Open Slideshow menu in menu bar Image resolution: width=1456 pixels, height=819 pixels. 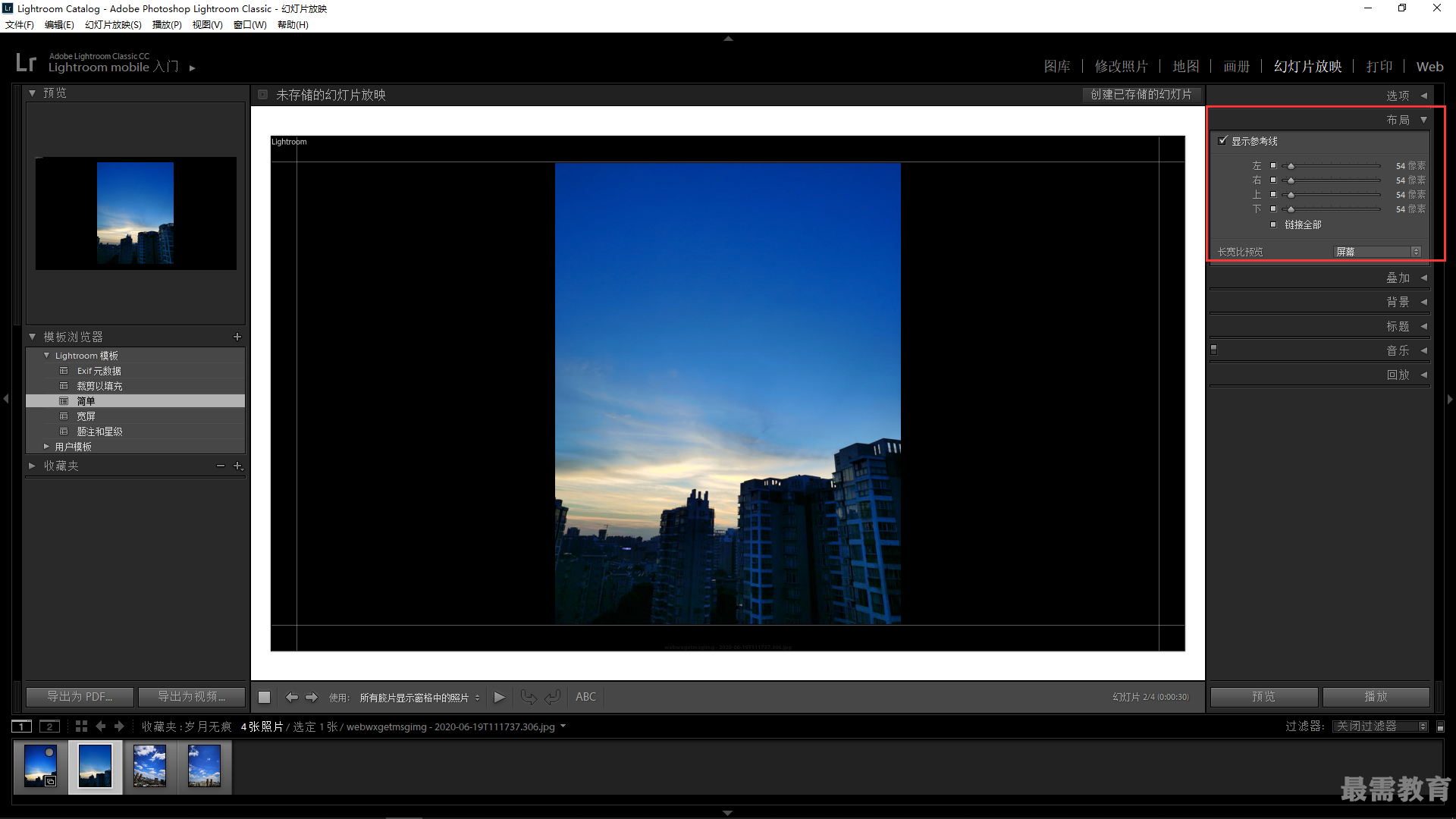[x=113, y=25]
